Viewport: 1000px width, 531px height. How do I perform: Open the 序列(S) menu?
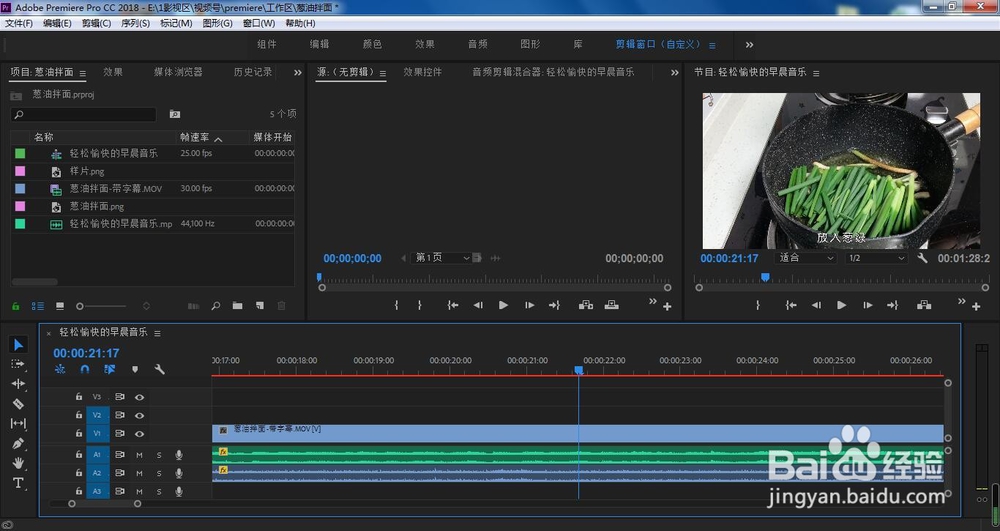coord(135,23)
